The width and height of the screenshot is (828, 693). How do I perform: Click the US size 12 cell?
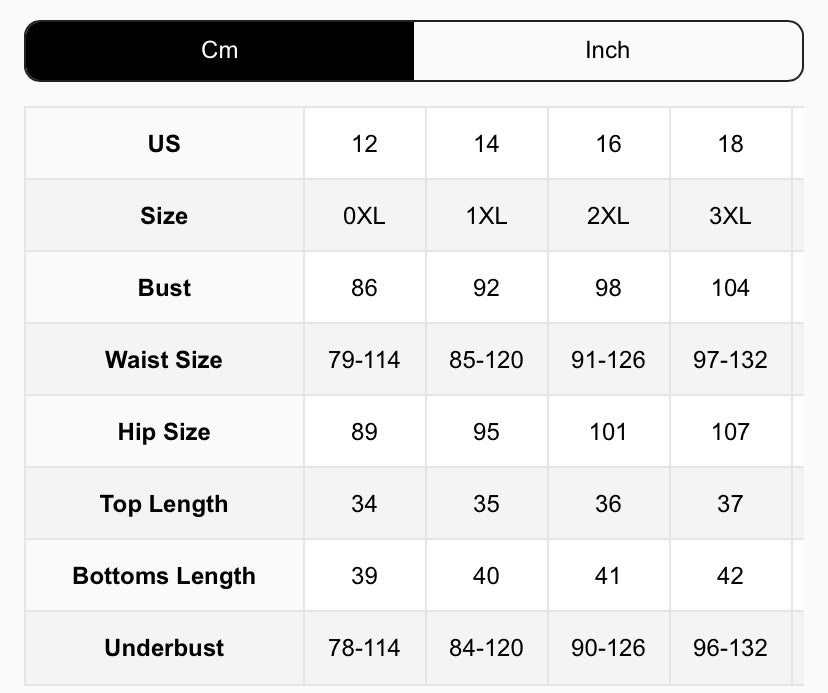(x=364, y=143)
